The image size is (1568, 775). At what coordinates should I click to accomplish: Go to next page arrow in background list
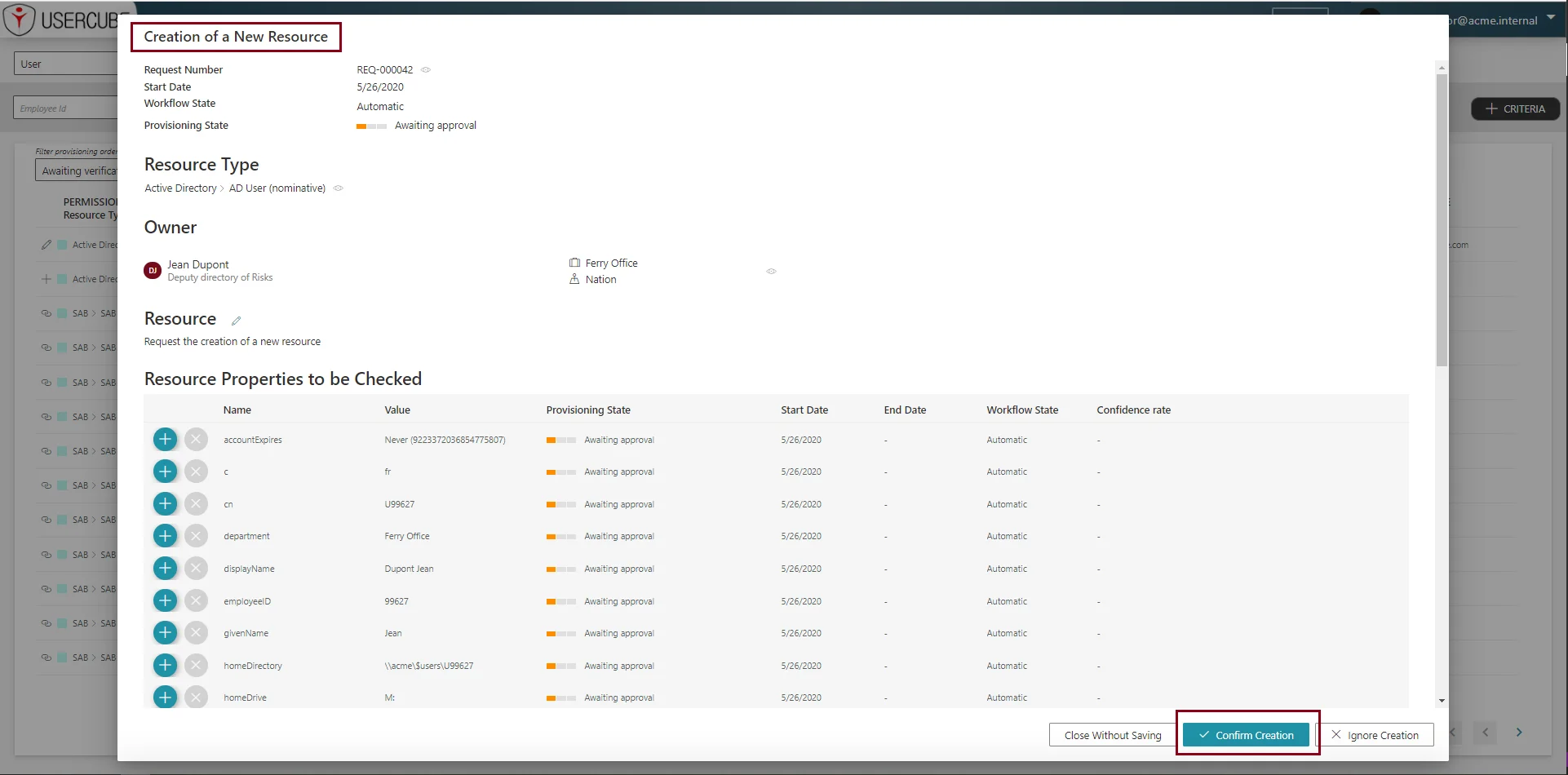click(x=1519, y=733)
